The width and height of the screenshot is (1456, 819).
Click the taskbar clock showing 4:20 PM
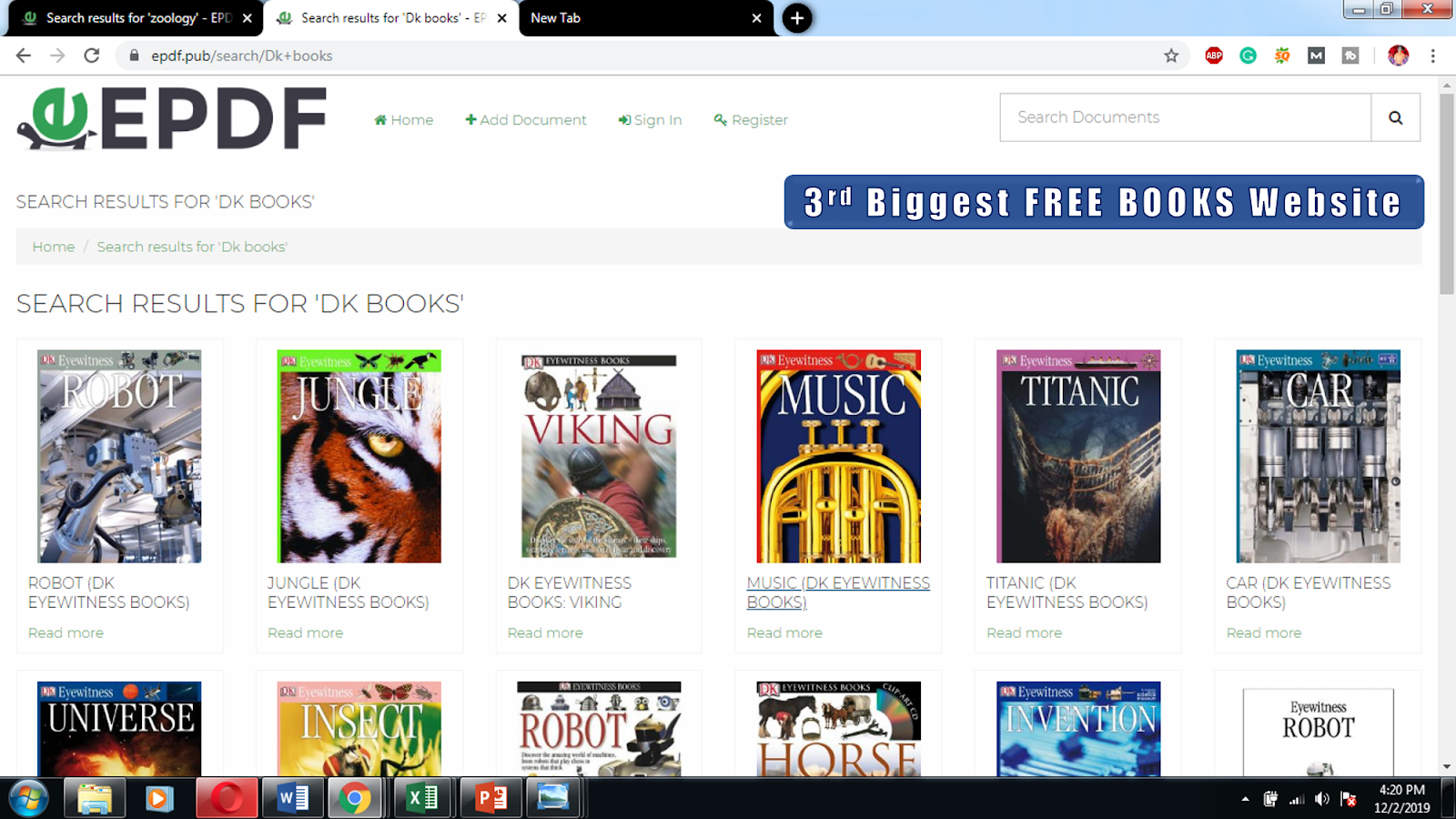coord(1401,799)
